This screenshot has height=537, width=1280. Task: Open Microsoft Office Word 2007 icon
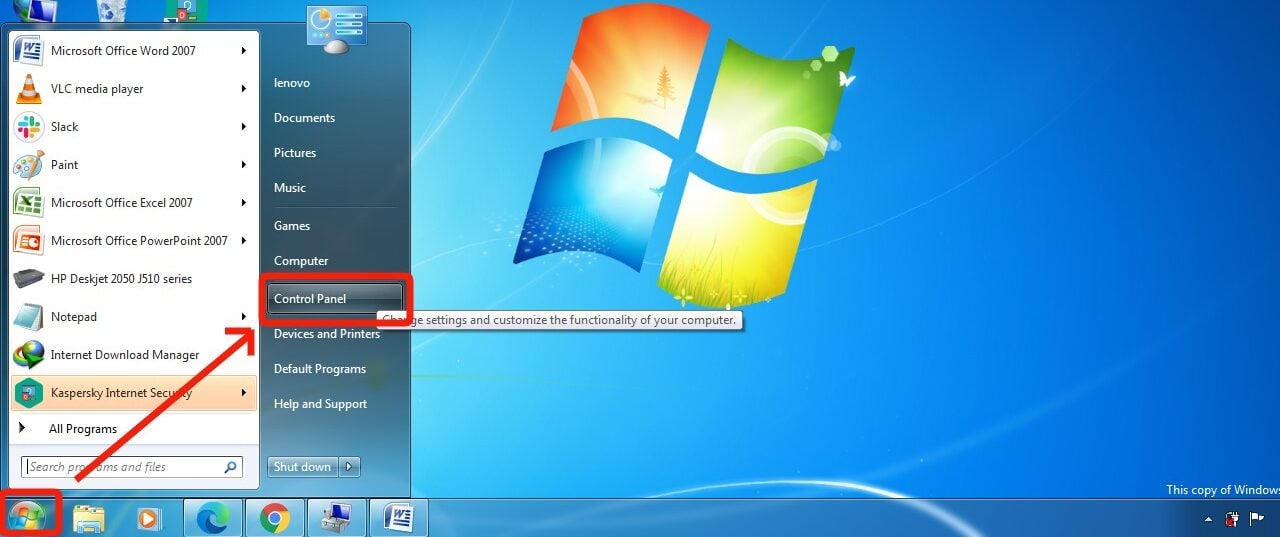(29, 50)
